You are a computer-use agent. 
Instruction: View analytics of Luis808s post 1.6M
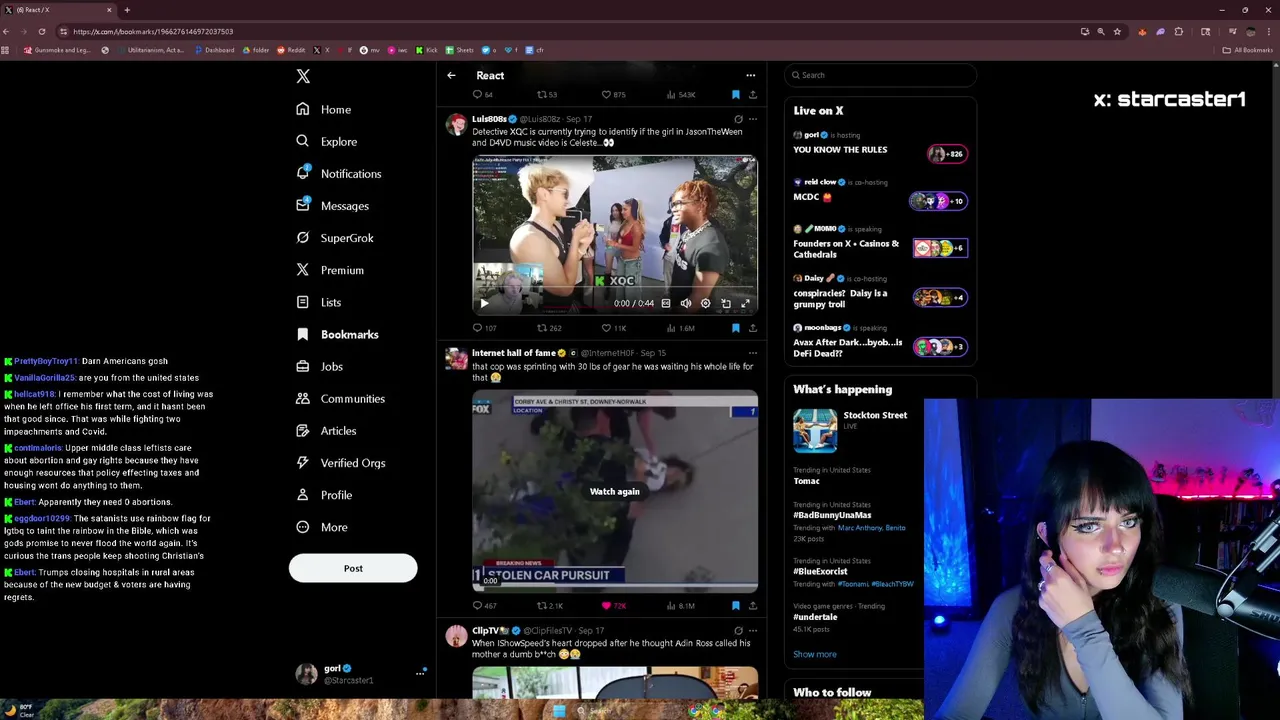coord(679,328)
